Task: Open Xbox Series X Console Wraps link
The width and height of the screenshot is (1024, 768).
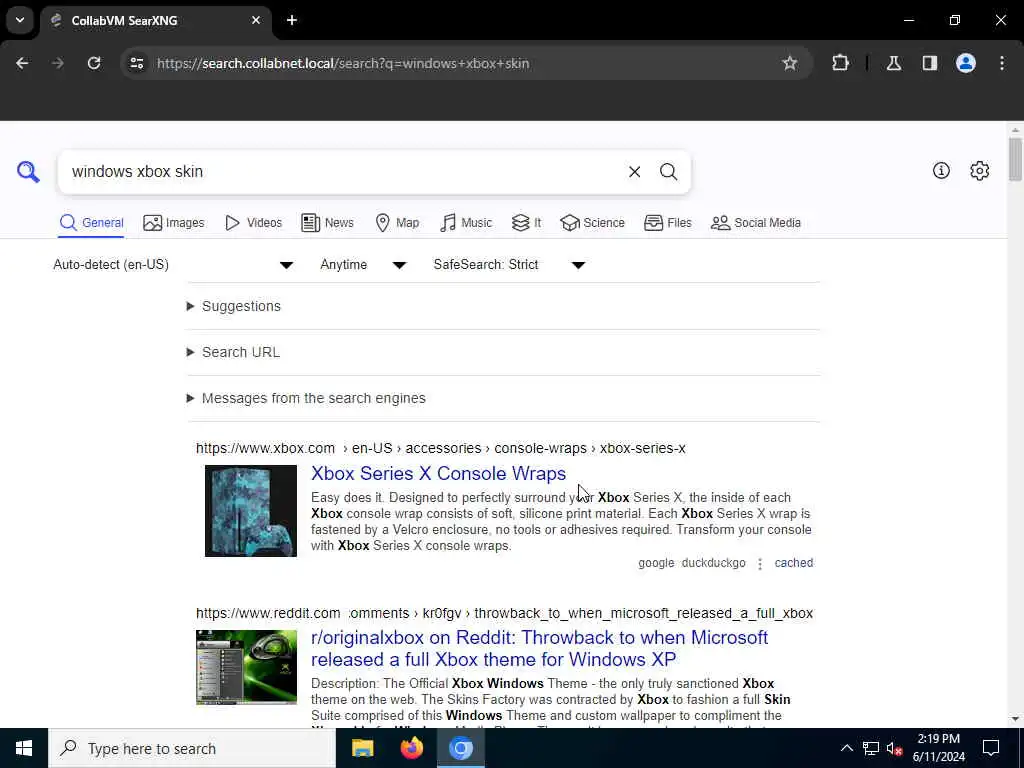Action: [x=438, y=473]
